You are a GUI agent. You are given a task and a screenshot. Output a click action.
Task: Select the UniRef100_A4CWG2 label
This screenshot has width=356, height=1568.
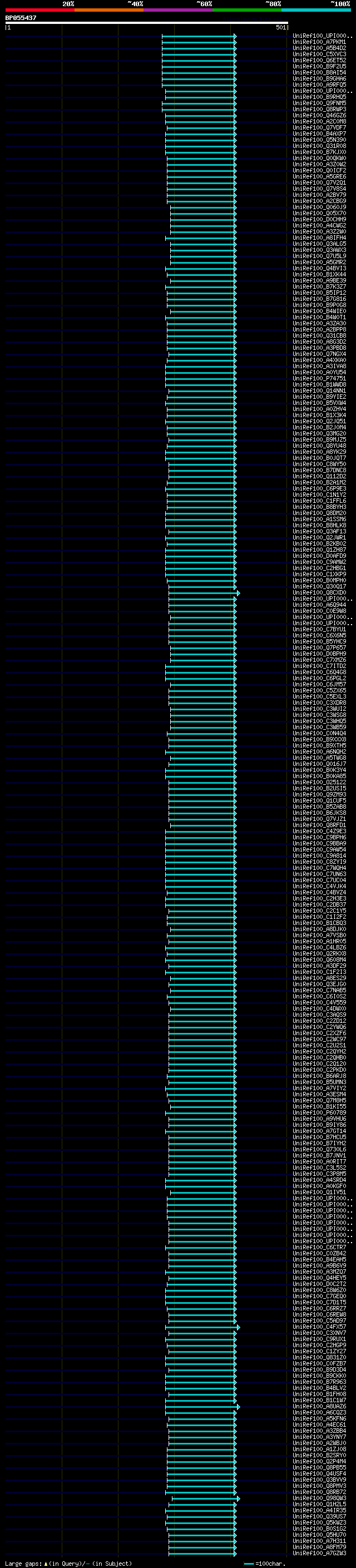click(319, 225)
